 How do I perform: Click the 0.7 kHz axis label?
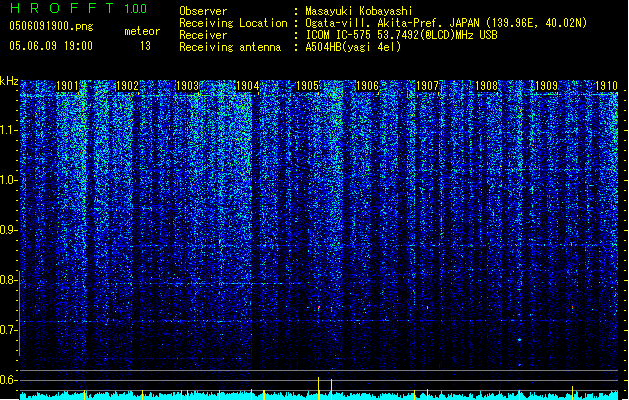[9, 330]
